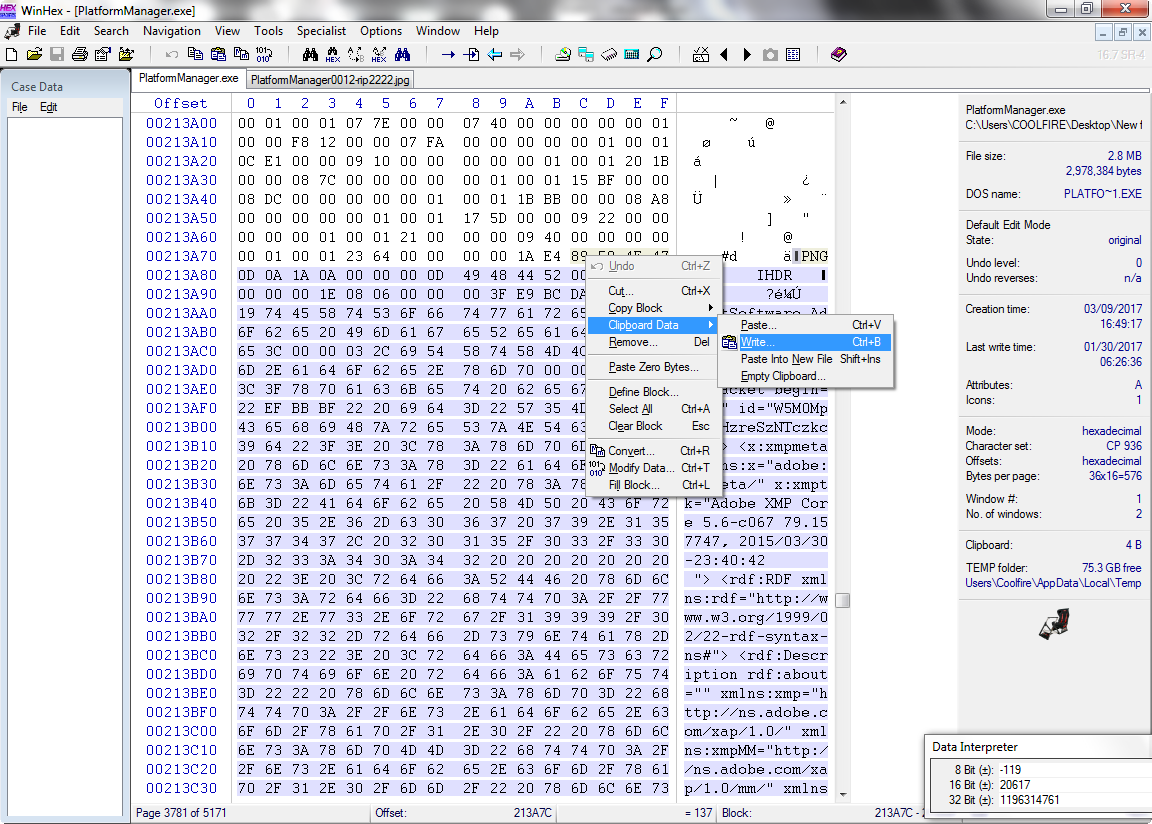Click the Paste Into New File toolbar icon
Image resolution: width=1152 pixels, height=824 pixels.
(x=241, y=54)
